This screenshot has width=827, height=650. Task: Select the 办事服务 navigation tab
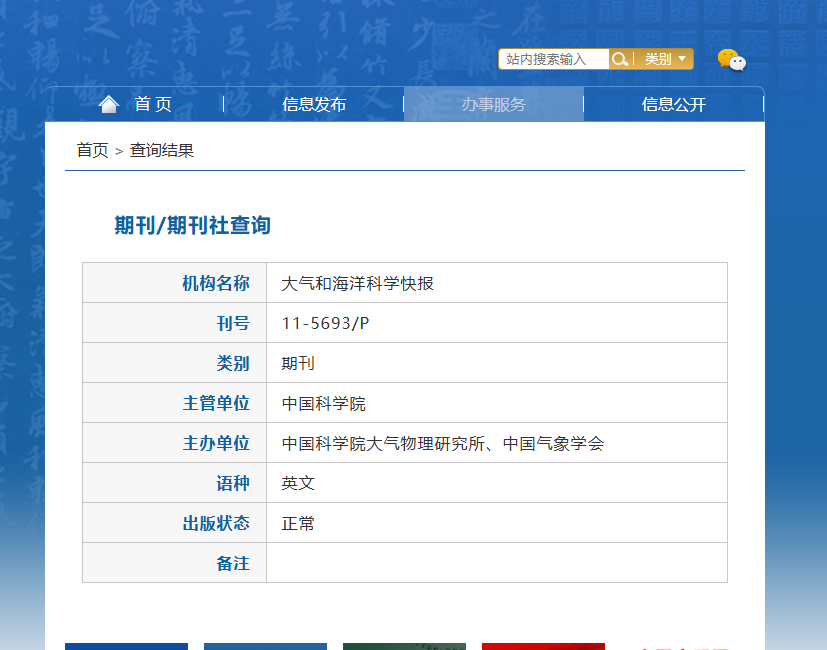(494, 104)
